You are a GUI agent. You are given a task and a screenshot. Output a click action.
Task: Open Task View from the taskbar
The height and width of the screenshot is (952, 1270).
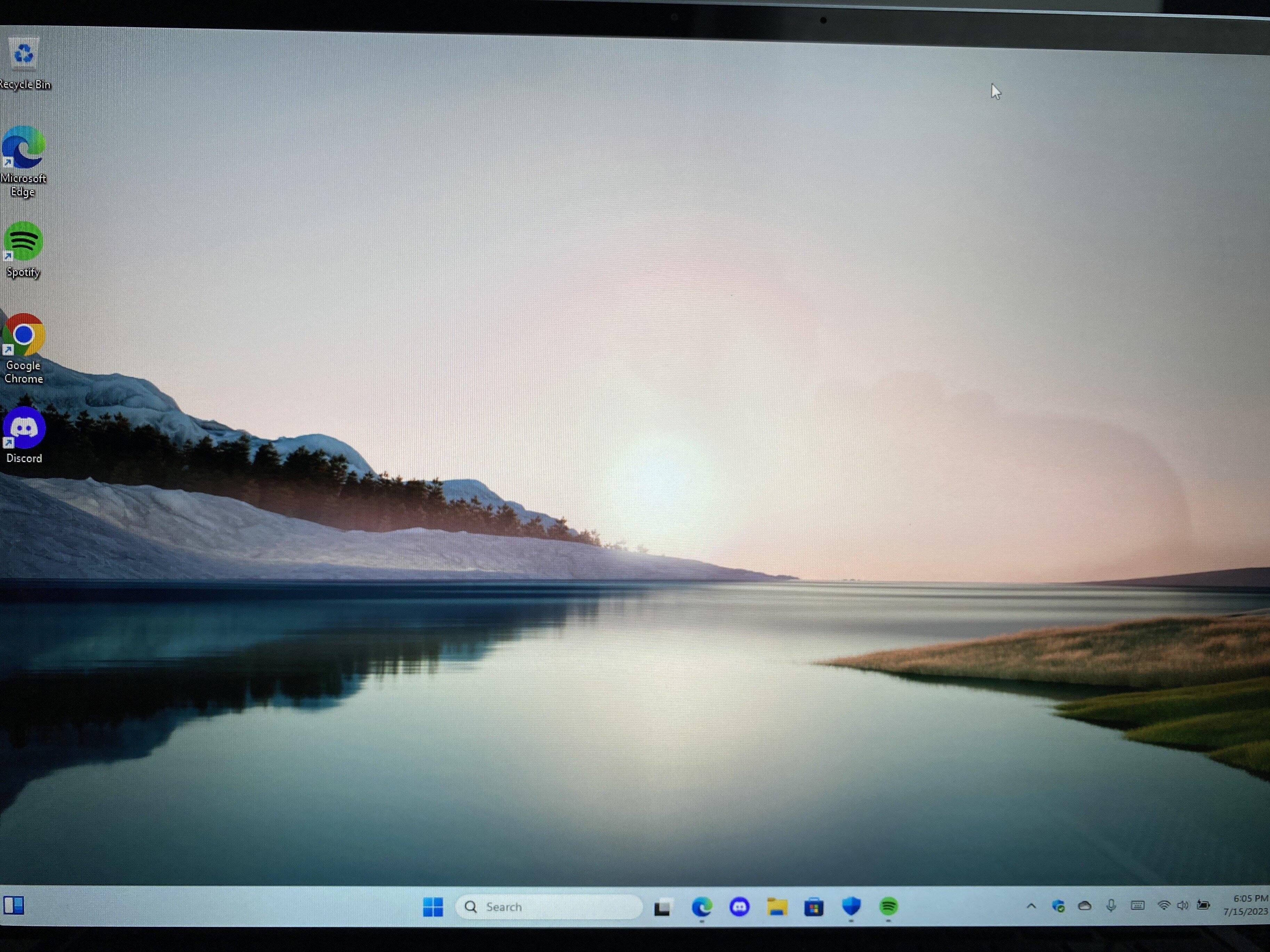coord(662,907)
